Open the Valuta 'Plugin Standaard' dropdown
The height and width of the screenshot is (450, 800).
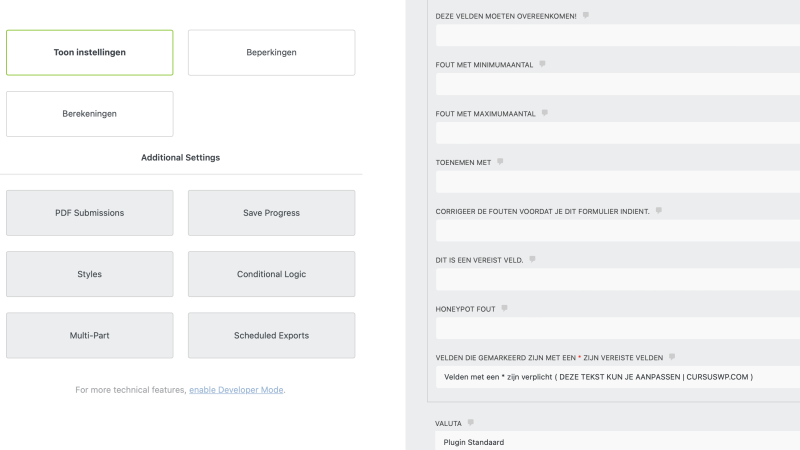coord(617,441)
